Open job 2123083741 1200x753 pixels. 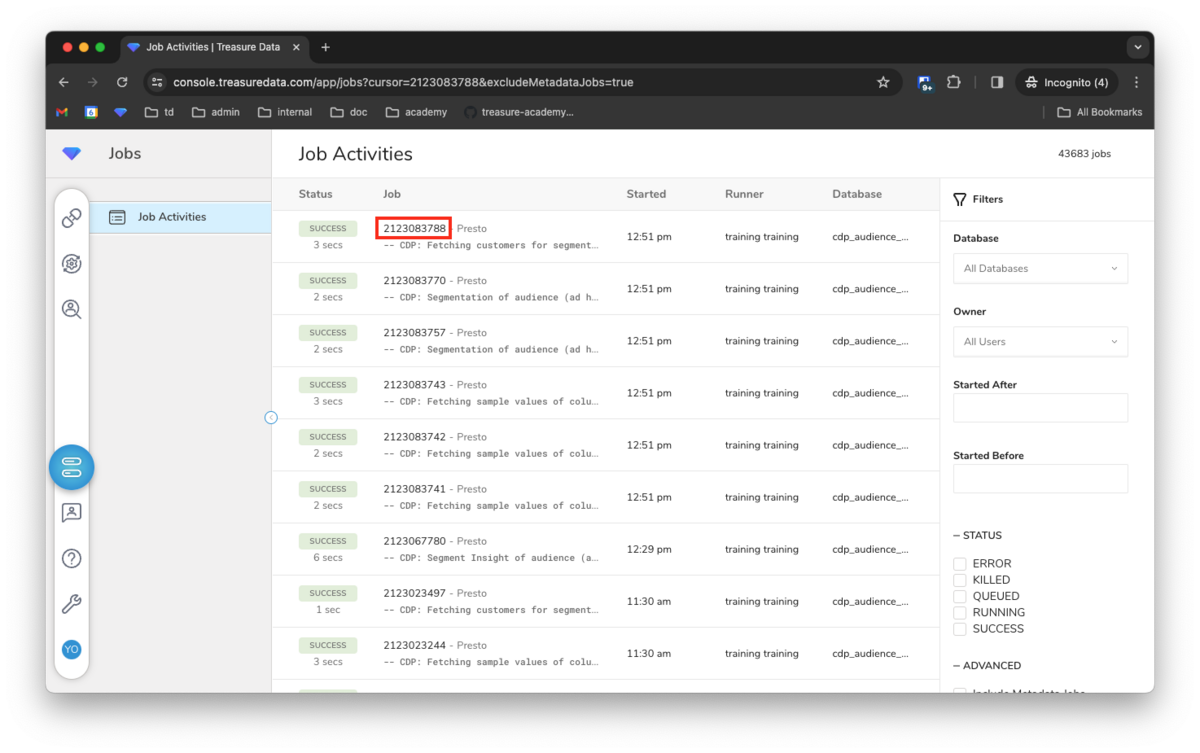(x=414, y=489)
